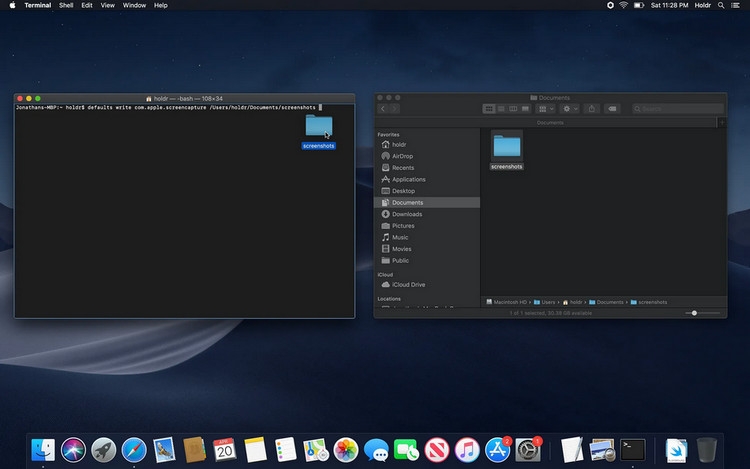
Task: Open Messages from the Dock
Action: pyautogui.click(x=376, y=450)
